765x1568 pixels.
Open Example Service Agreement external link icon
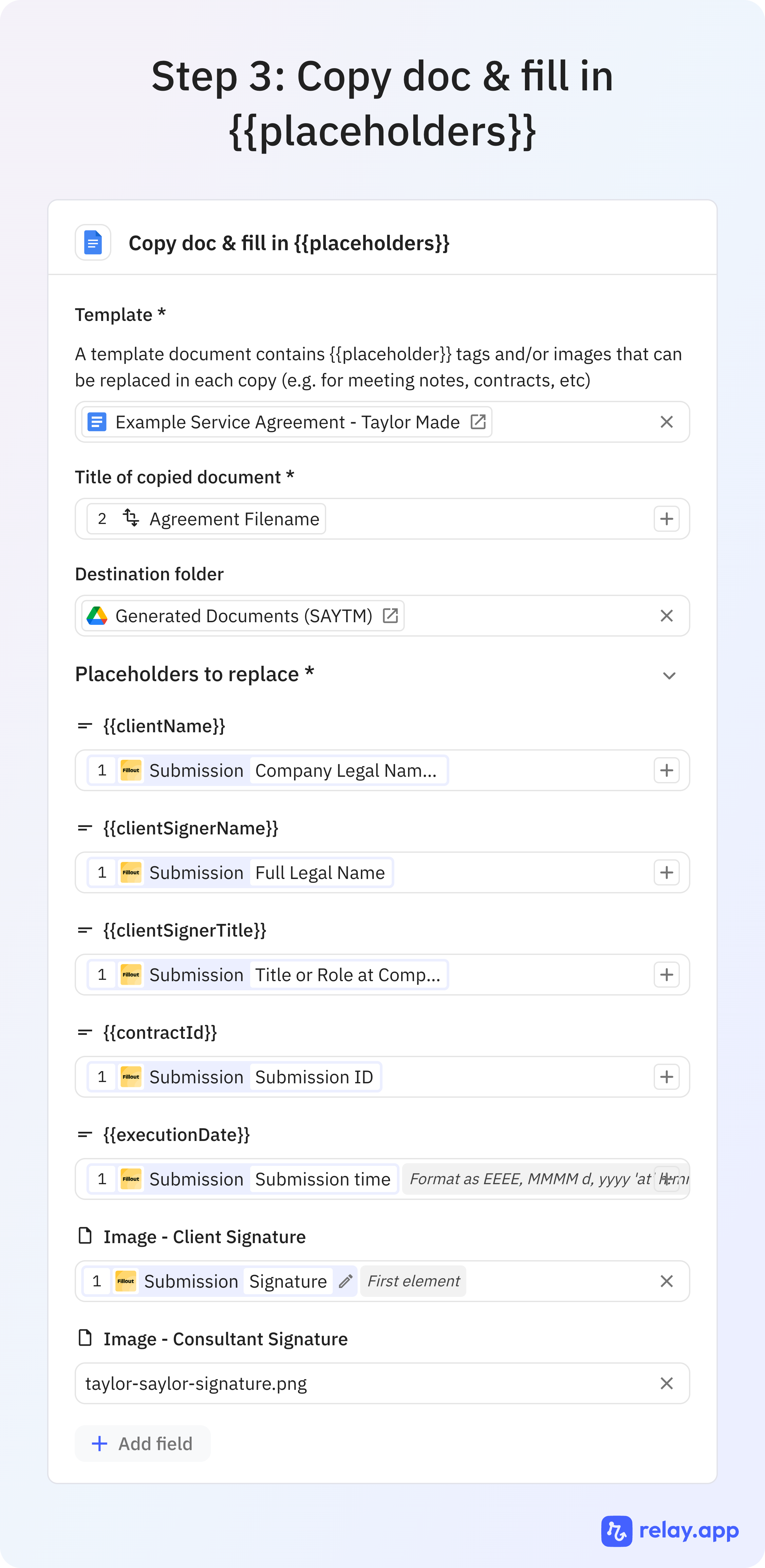coord(478,422)
